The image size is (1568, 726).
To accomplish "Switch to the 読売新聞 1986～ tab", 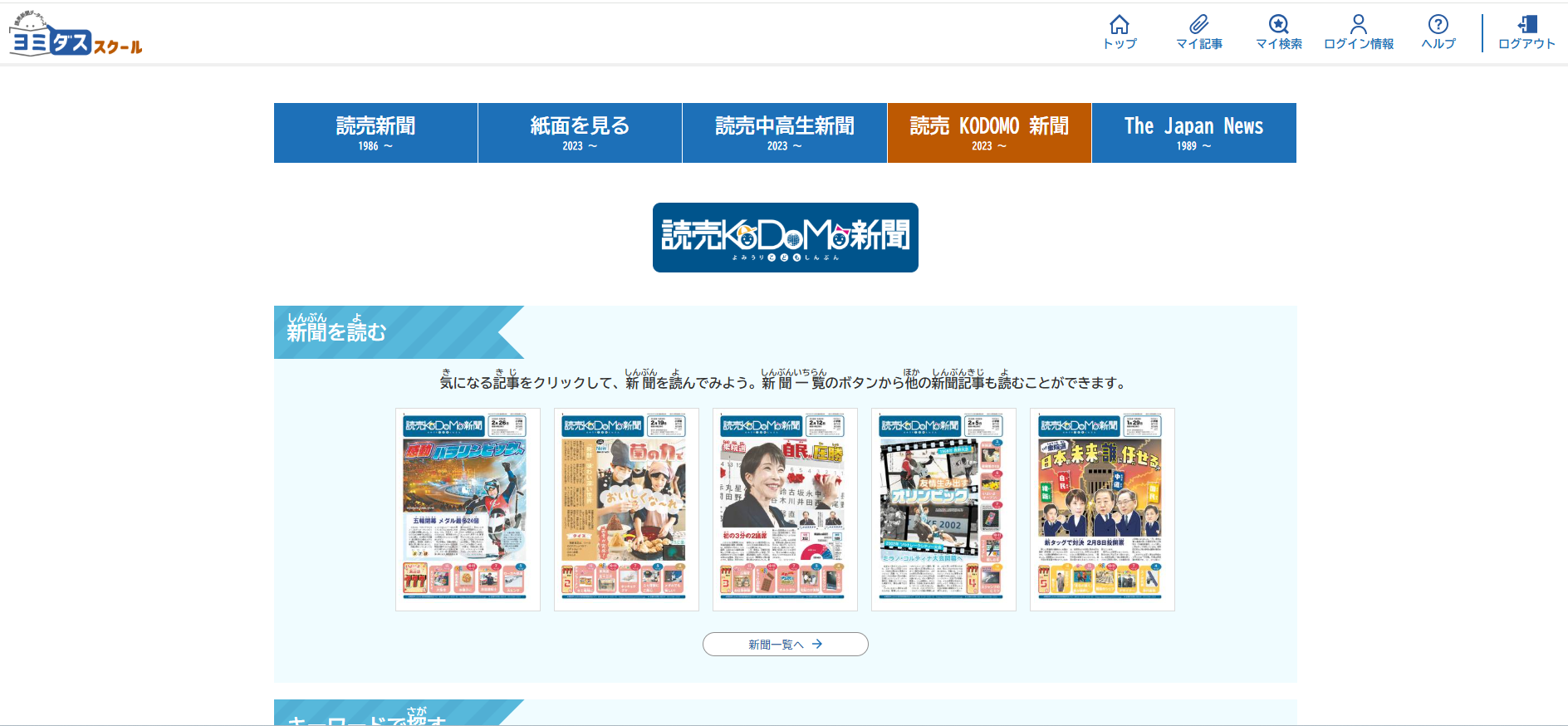I will click(x=375, y=133).
